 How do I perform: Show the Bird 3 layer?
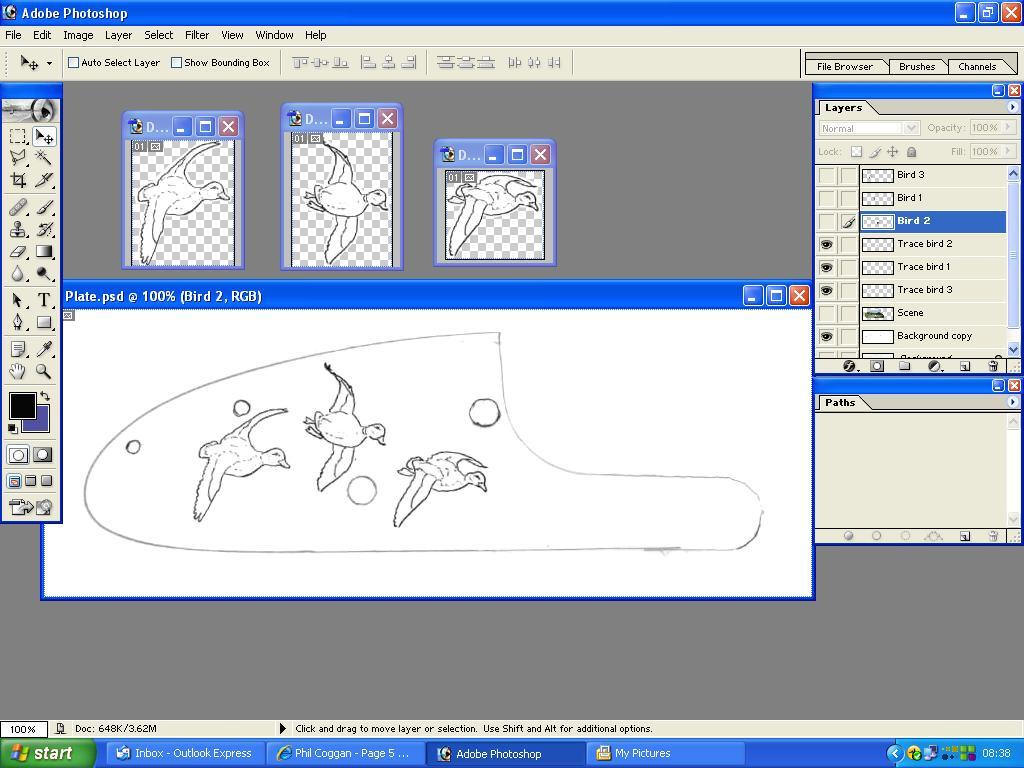pyautogui.click(x=827, y=175)
